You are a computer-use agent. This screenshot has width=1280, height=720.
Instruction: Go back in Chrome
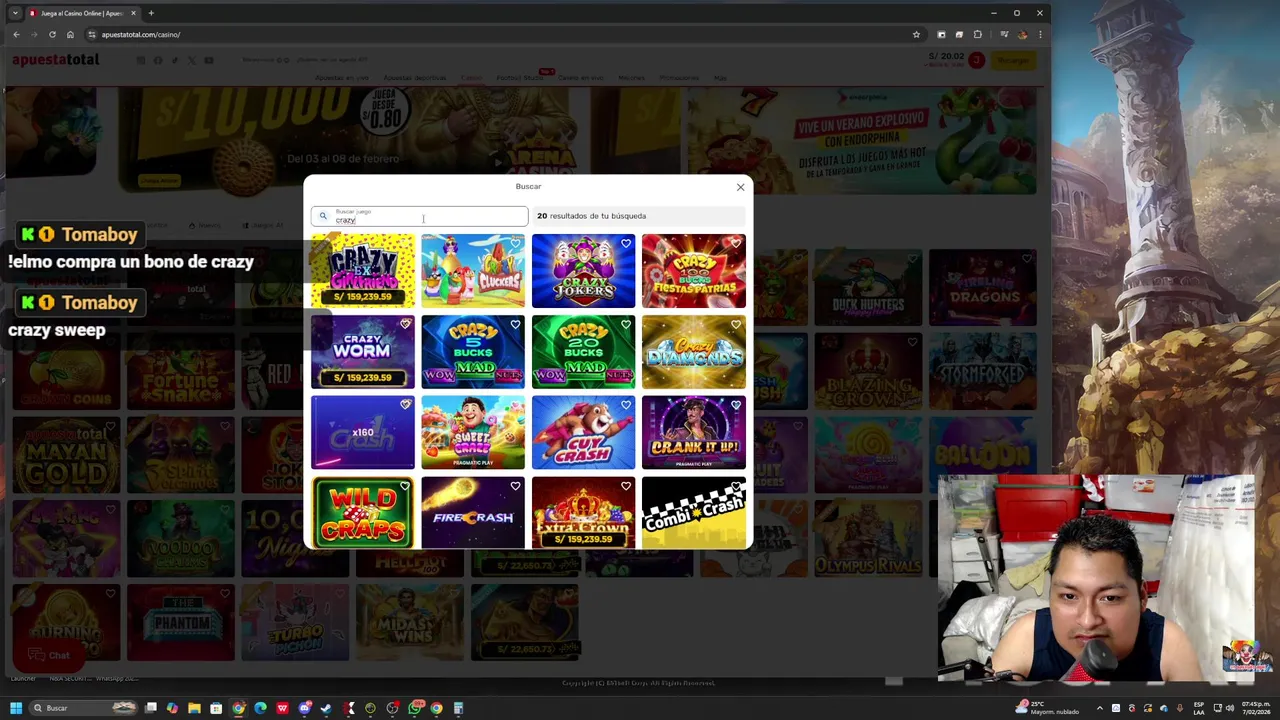coord(16,34)
